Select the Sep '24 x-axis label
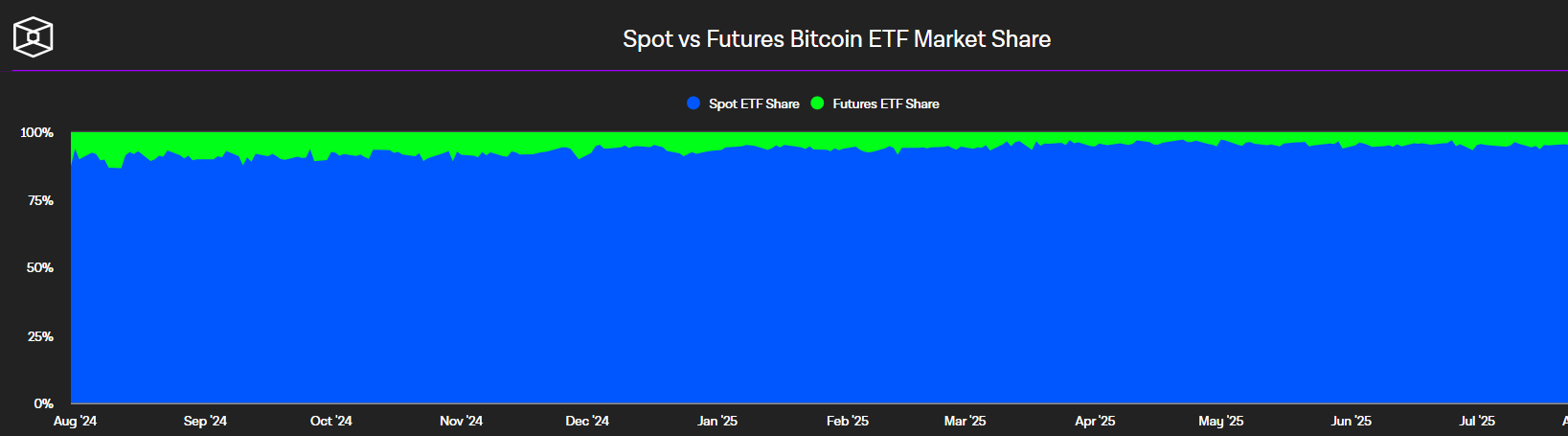This screenshot has width=1568, height=436. click(x=205, y=421)
